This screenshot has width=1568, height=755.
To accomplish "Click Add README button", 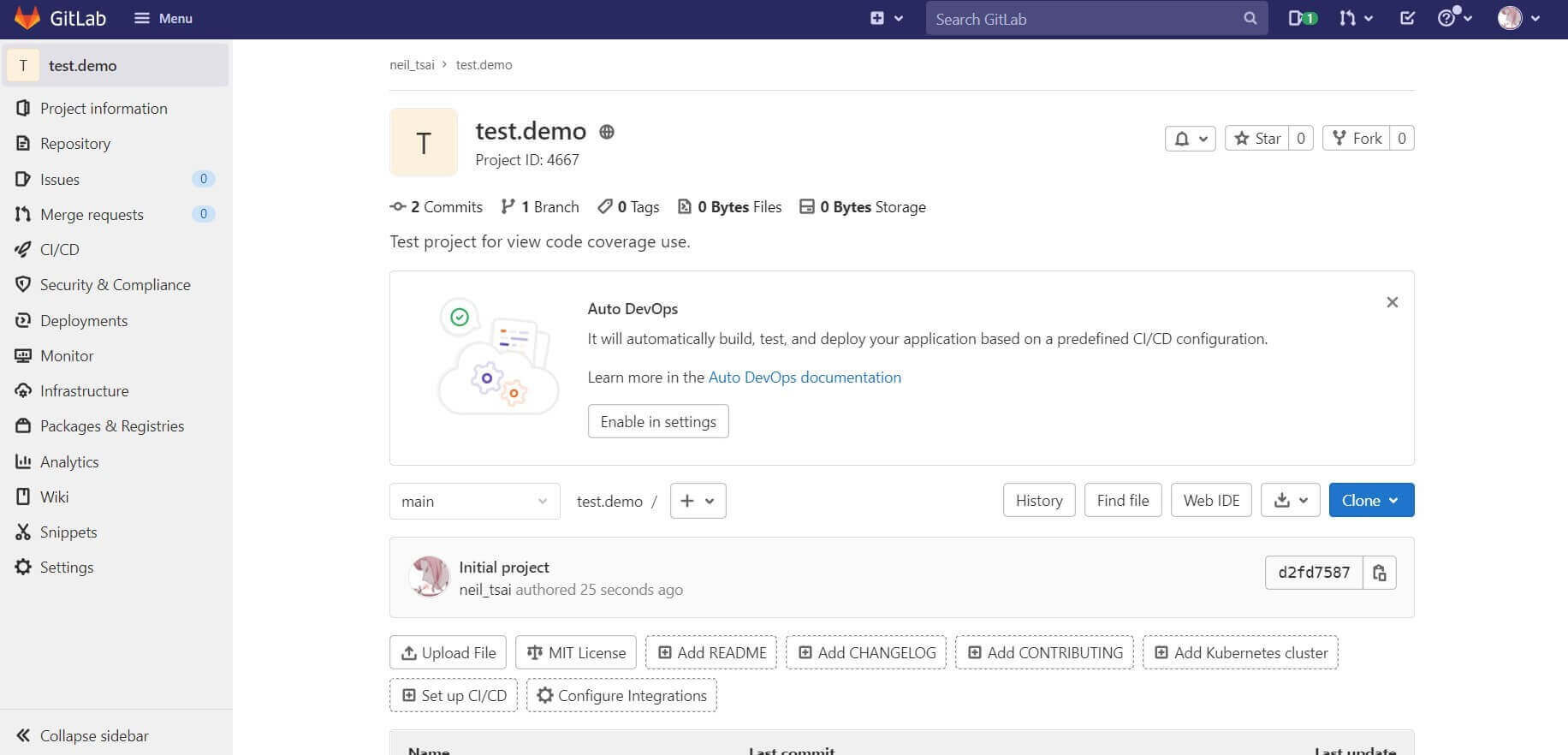I will click(711, 652).
